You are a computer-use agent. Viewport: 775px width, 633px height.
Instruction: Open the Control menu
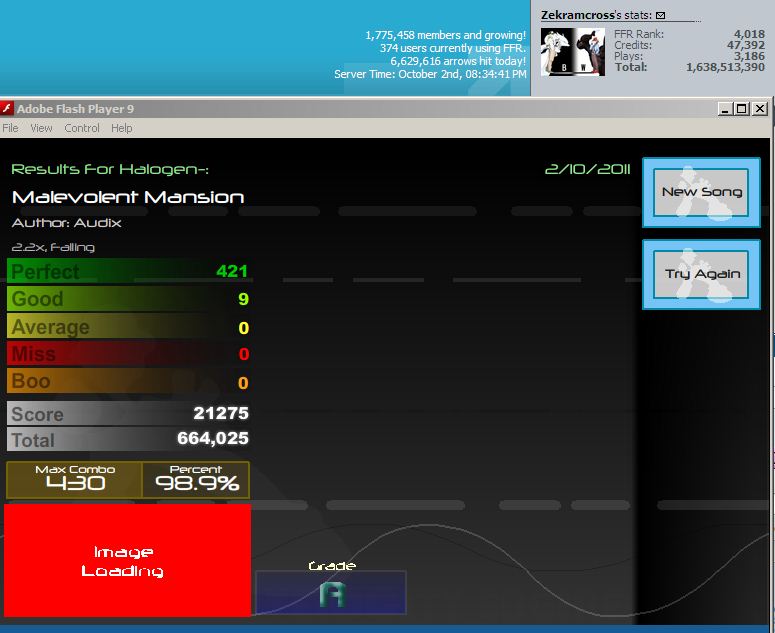point(82,128)
